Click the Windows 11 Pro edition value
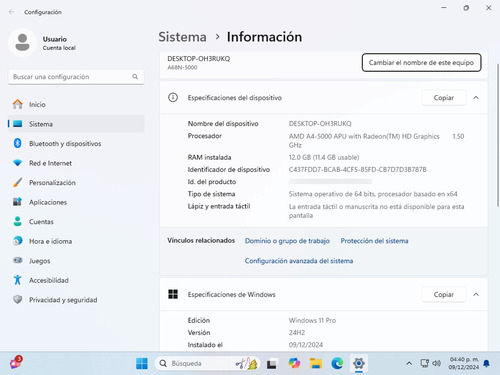Screen dimensions: 500x375 click(312, 320)
